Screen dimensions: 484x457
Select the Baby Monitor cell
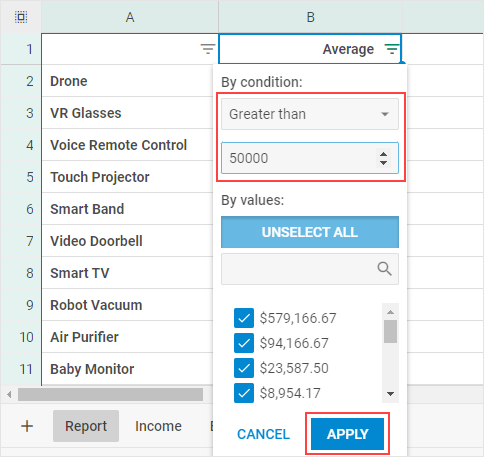pos(127,369)
